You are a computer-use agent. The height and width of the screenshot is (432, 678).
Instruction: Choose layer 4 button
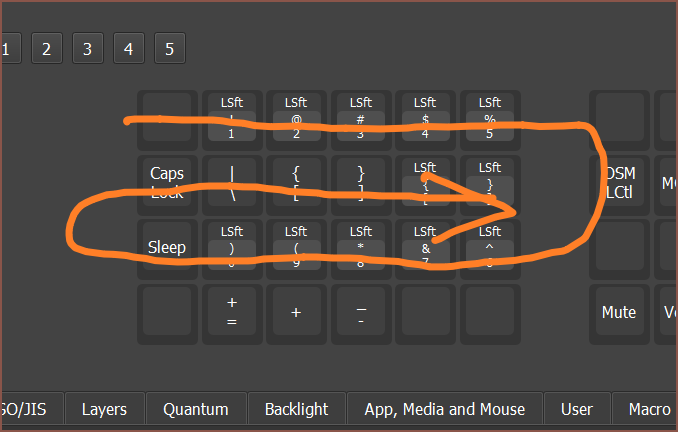coord(129,47)
